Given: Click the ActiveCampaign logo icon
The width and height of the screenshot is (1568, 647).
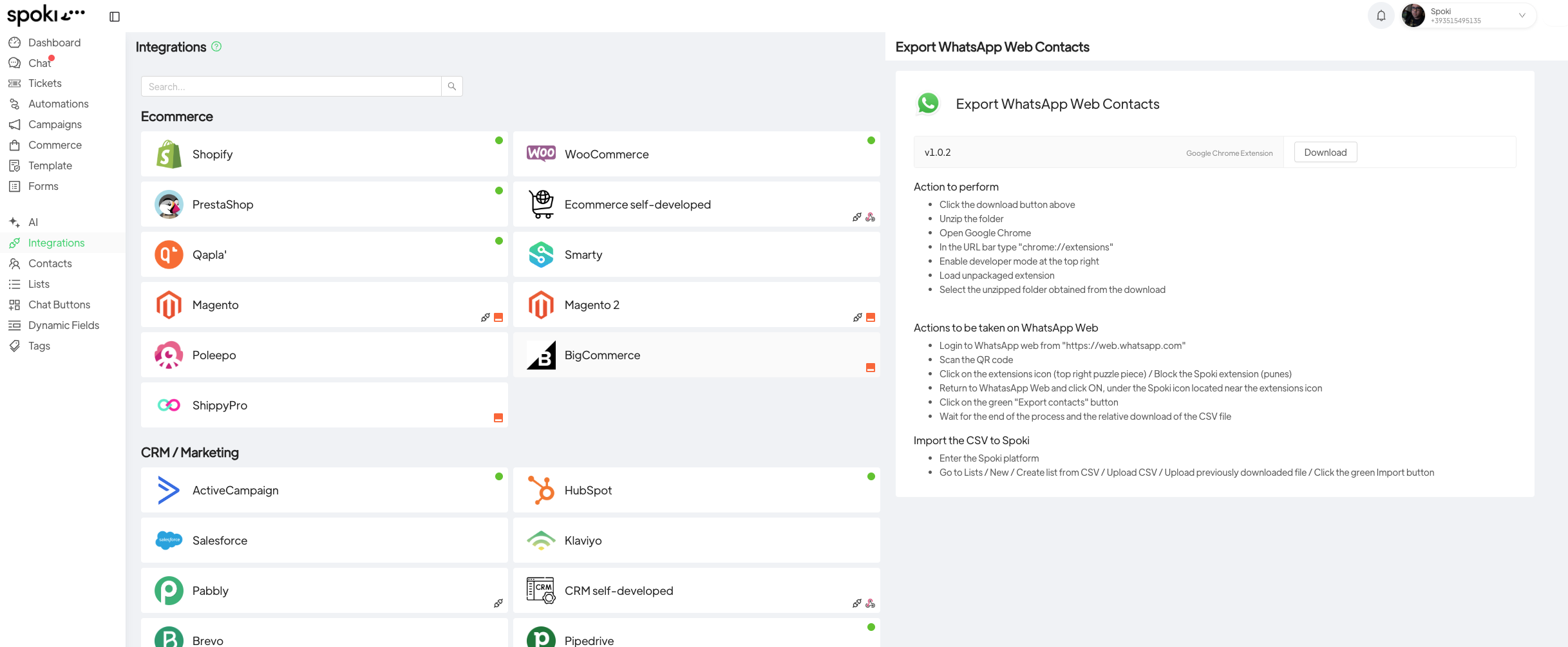Looking at the screenshot, I should point(169,491).
